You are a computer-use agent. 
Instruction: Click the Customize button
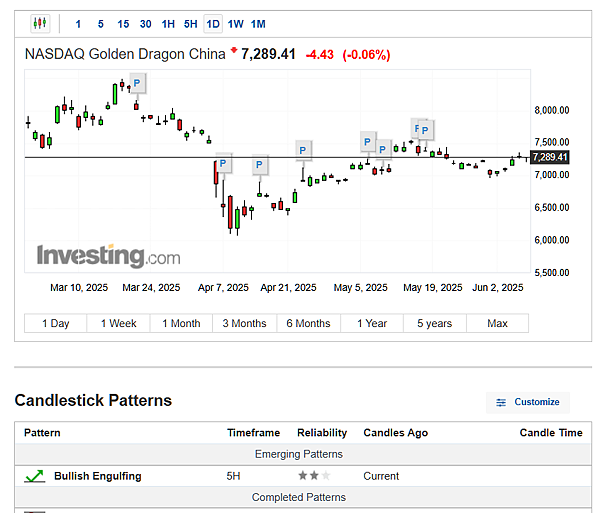pyautogui.click(x=528, y=402)
